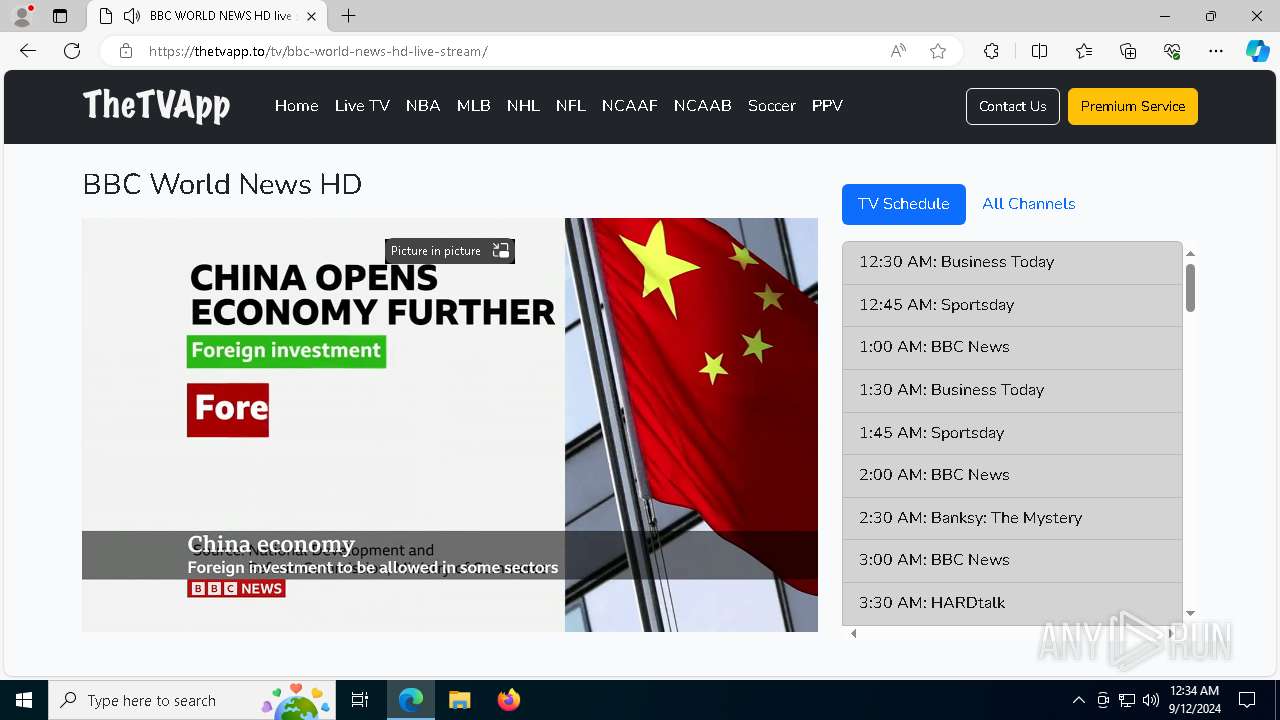Open NFL navigation link

pyautogui.click(x=571, y=106)
